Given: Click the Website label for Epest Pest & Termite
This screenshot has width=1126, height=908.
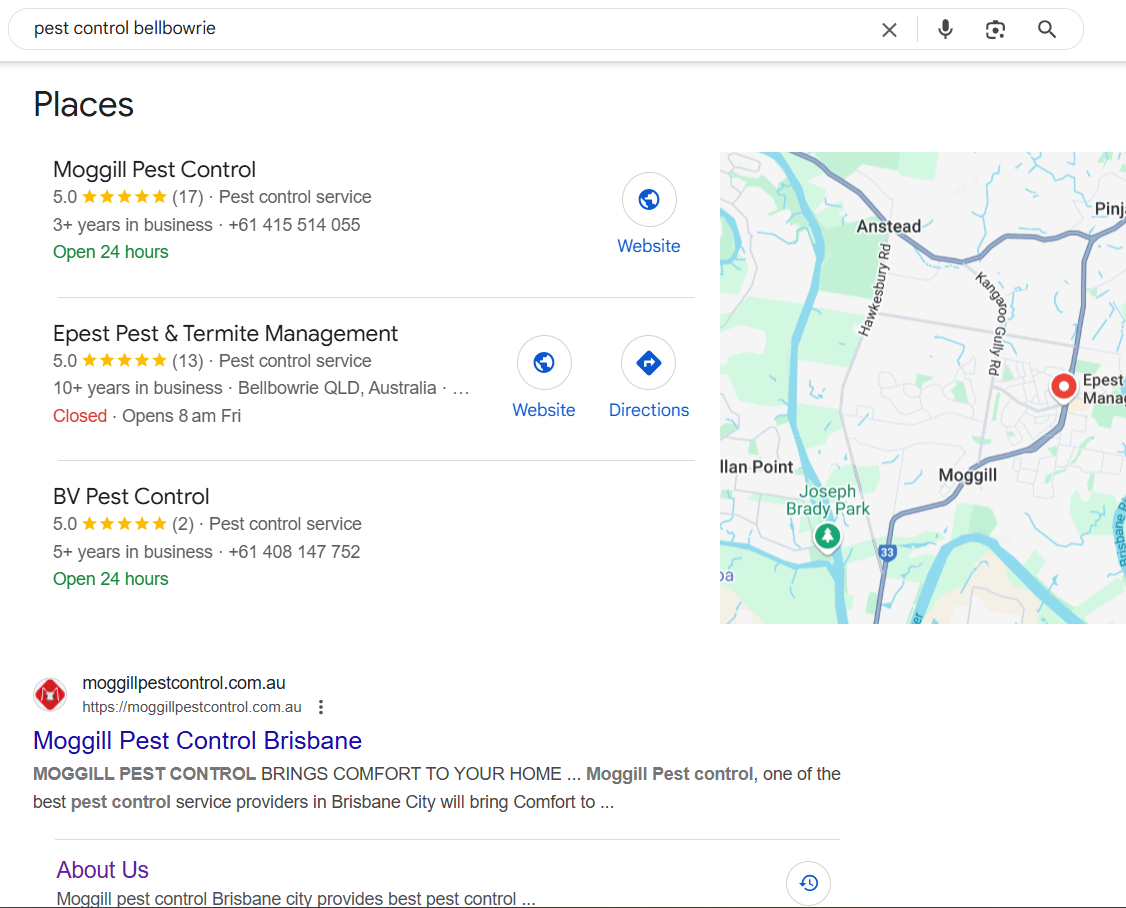Looking at the screenshot, I should [x=544, y=409].
